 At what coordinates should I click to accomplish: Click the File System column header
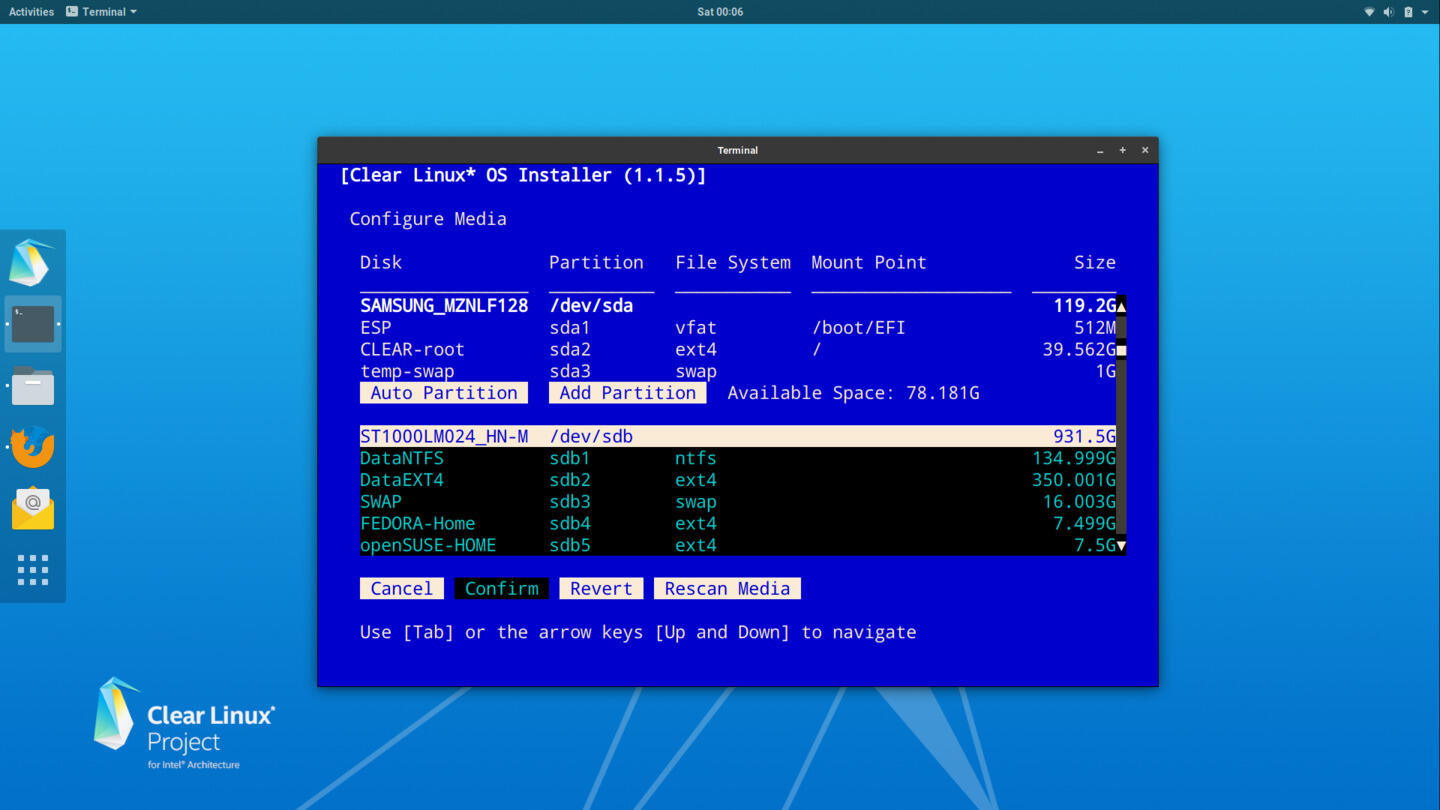click(x=733, y=263)
